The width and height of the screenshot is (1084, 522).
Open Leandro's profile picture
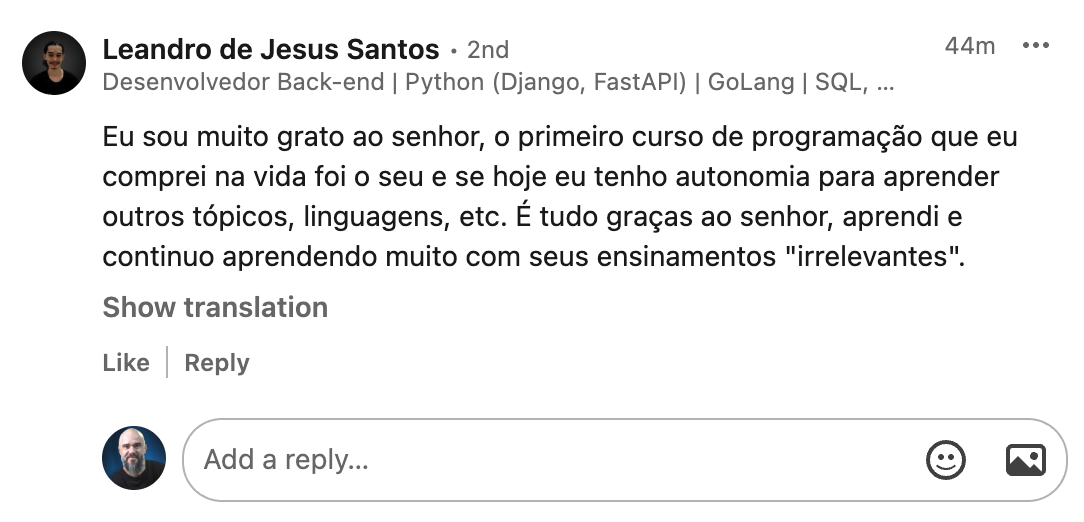click(x=54, y=63)
